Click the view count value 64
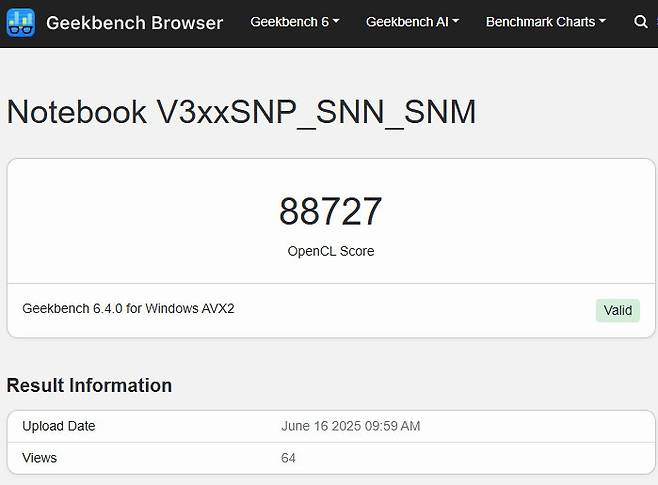This screenshot has width=658, height=485. [x=289, y=458]
